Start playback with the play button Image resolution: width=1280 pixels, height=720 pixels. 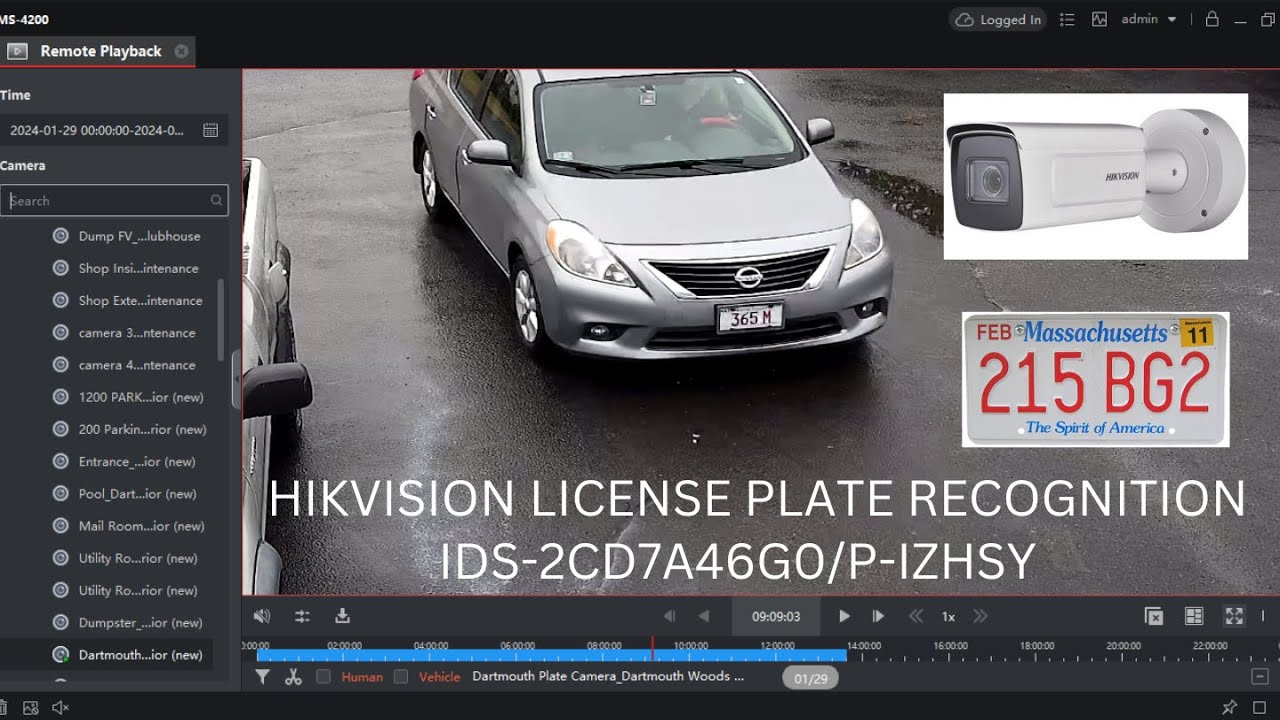pos(844,617)
